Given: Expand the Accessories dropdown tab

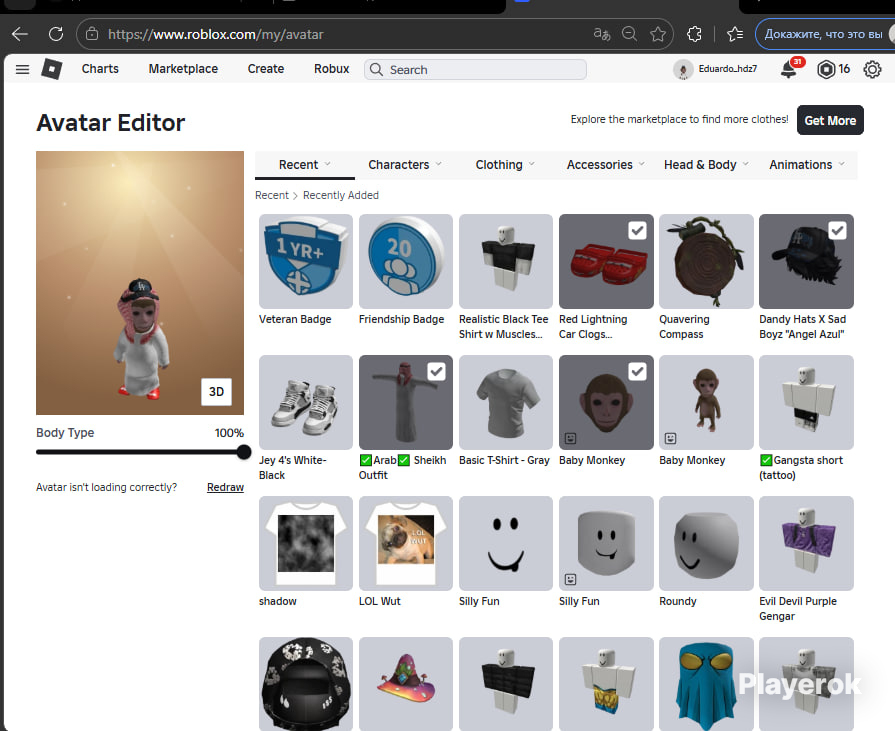Looking at the screenshot, I should pyautogui.click(x=604, y=165).
